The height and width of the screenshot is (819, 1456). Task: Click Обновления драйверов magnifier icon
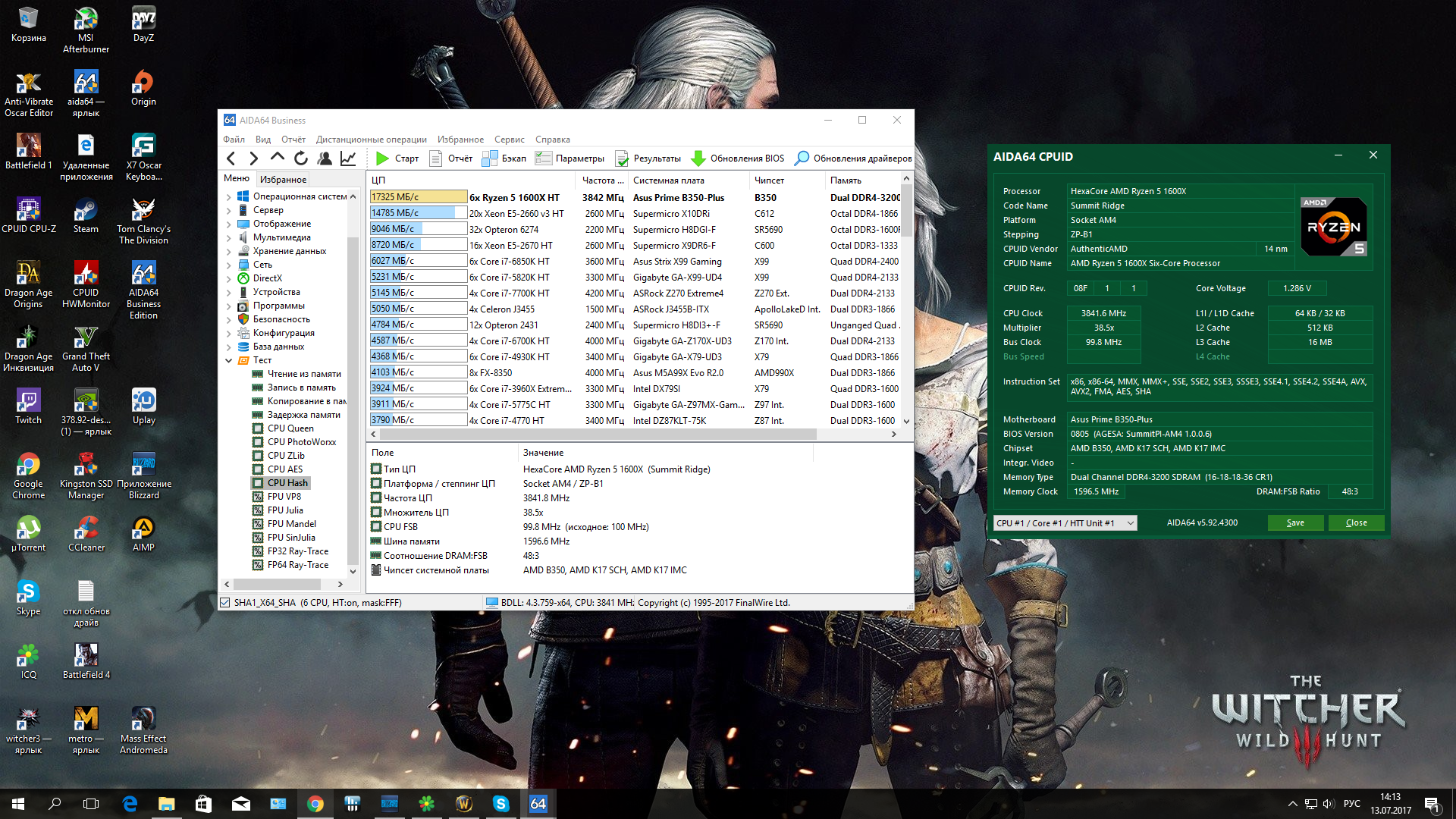[802, 158]
